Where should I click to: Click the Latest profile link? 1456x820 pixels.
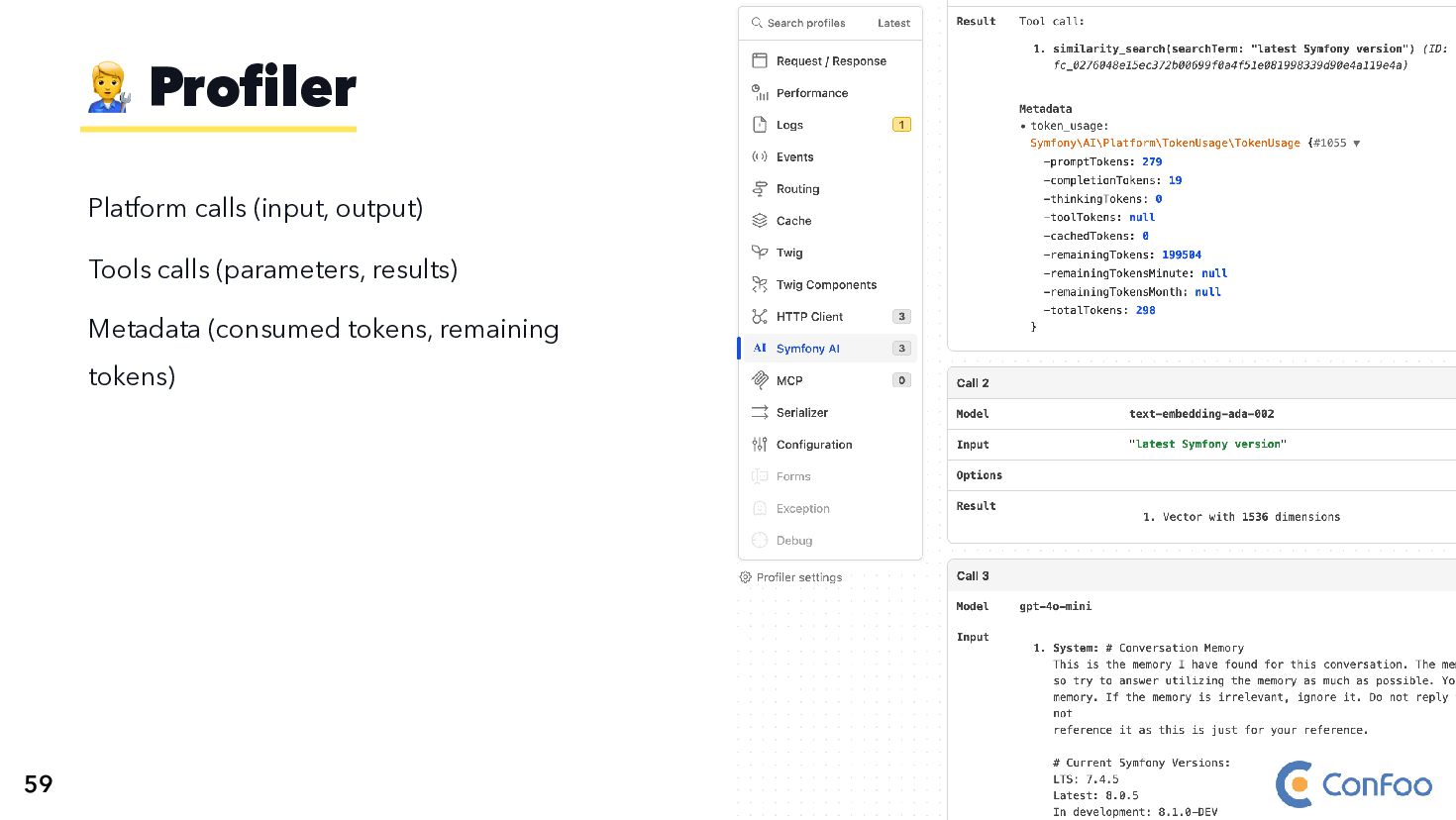(893, 23)
